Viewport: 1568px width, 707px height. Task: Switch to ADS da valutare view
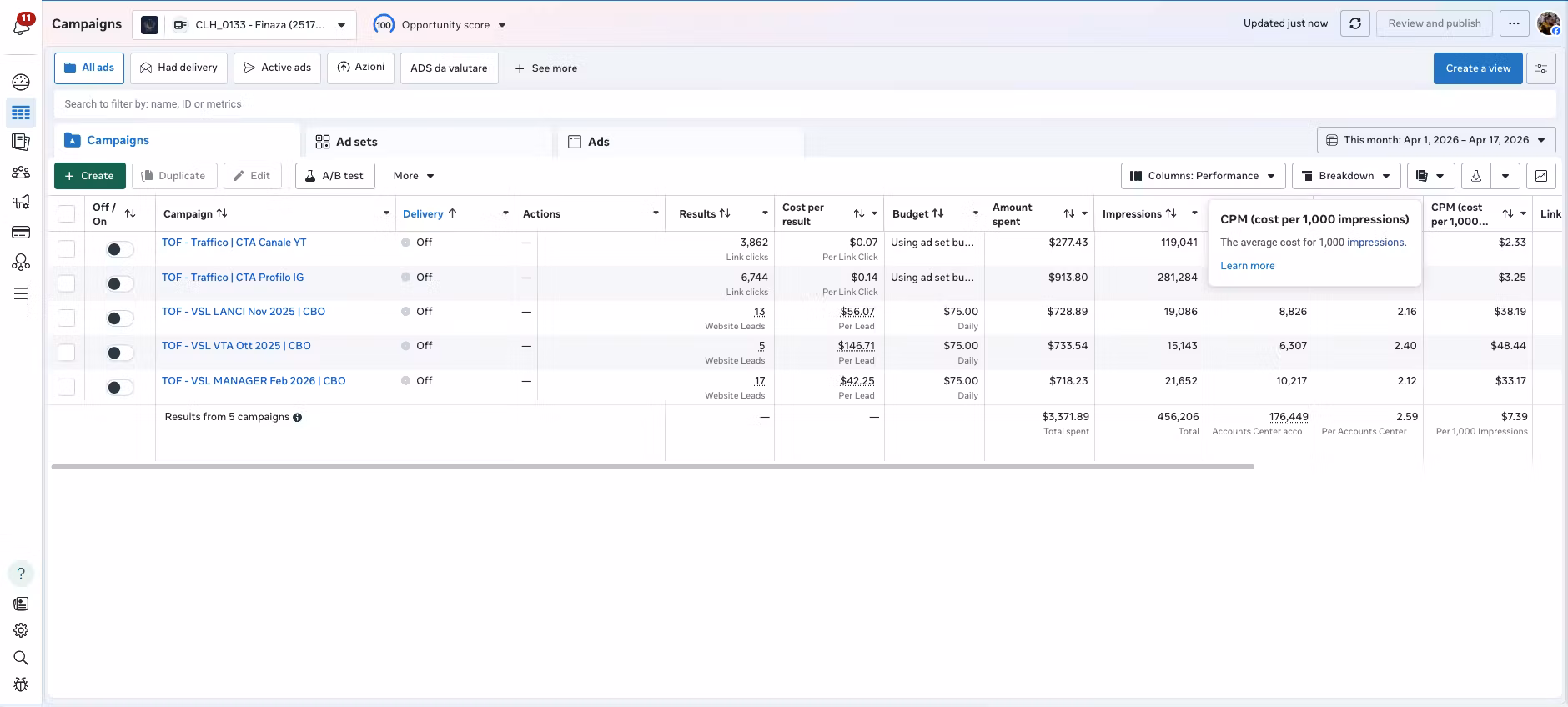coord(449,68)
